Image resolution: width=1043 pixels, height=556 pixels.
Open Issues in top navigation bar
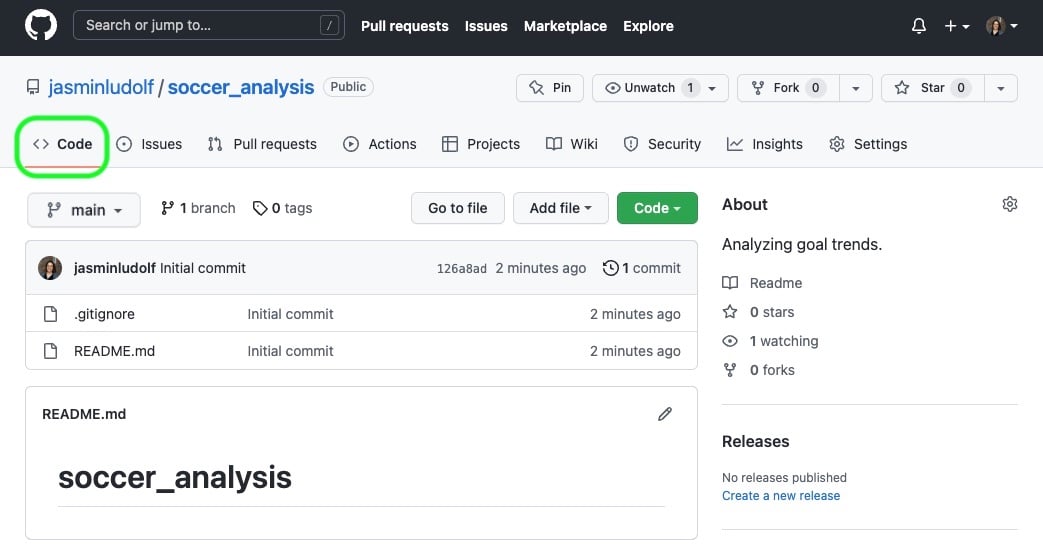[486, 26]
